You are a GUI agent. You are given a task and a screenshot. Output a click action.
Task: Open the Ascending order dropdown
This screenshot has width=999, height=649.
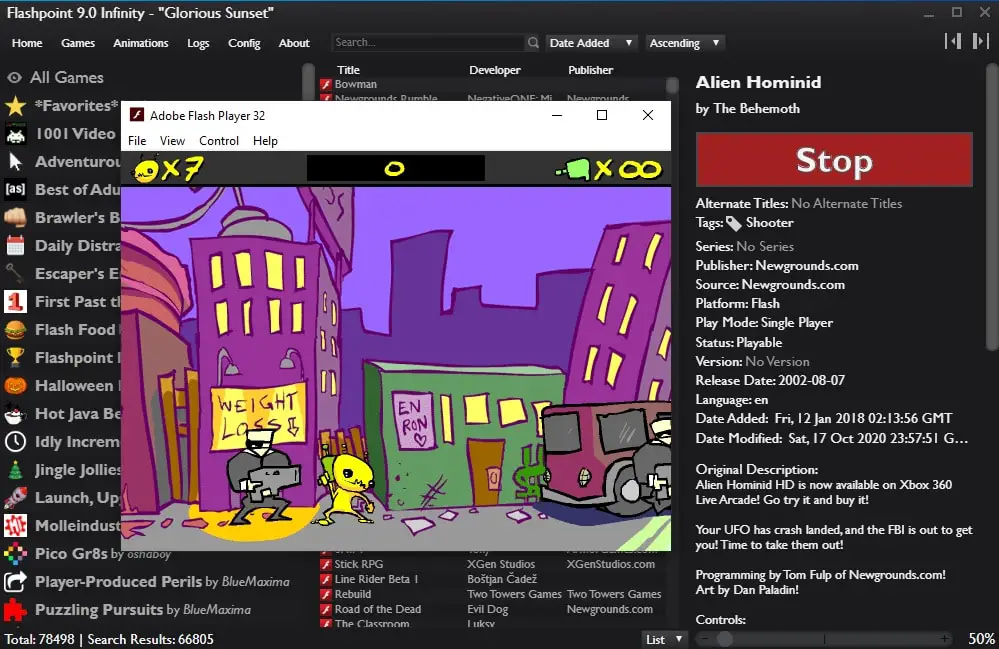coord(686,43)
